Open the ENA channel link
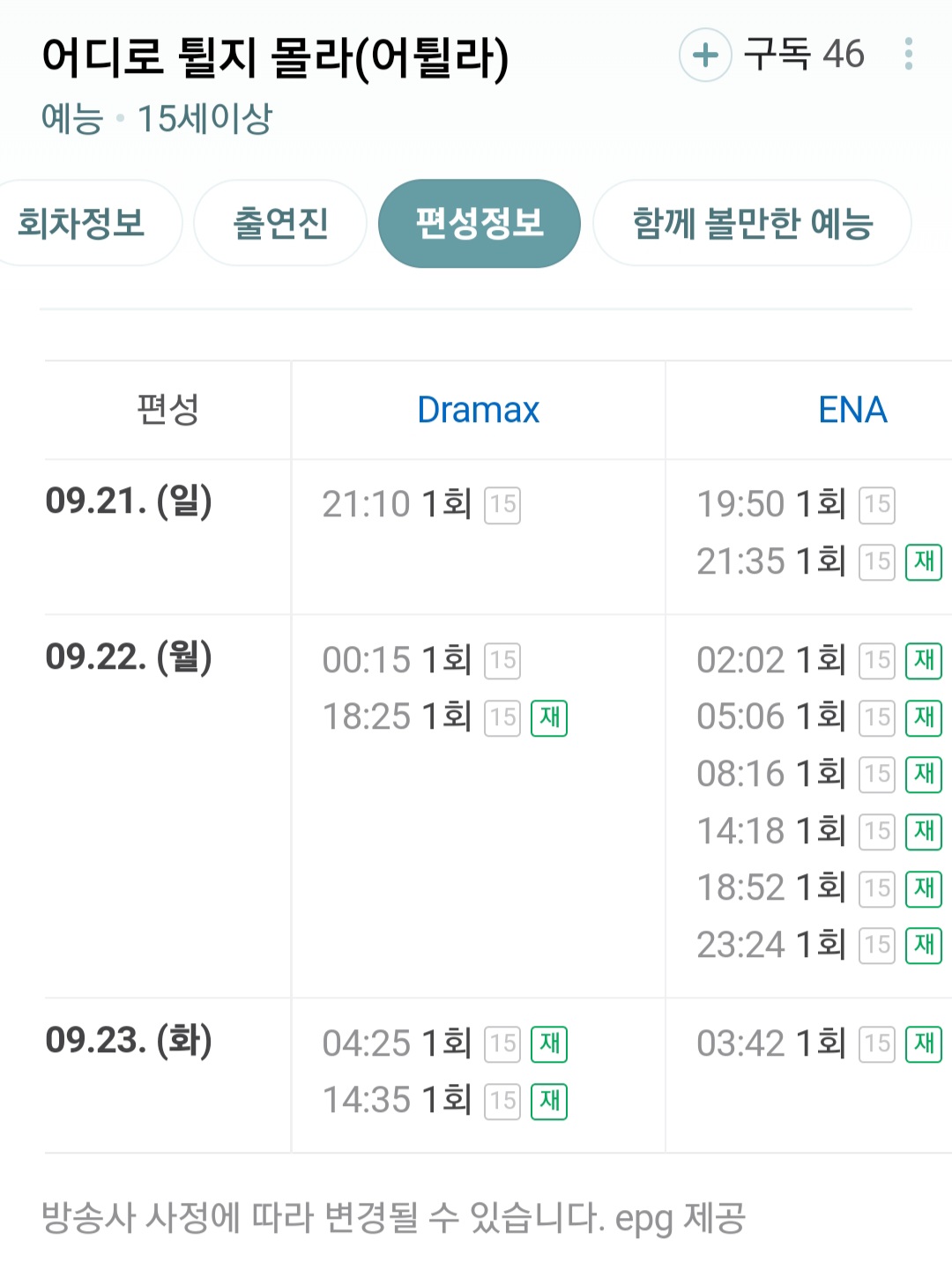 click(x=852, y=410)
